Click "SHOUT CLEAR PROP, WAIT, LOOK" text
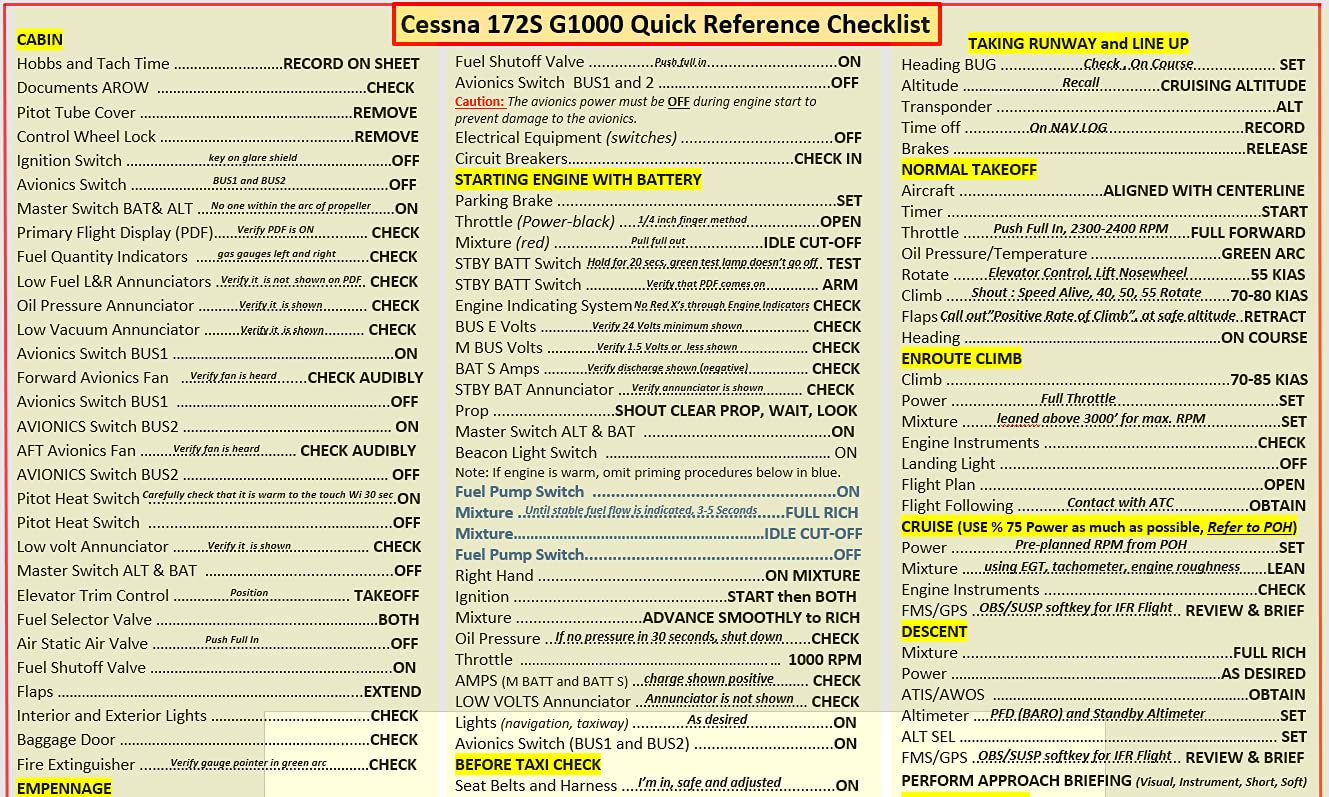Viewport: 1329px width, 797px height. coord(736,411)
